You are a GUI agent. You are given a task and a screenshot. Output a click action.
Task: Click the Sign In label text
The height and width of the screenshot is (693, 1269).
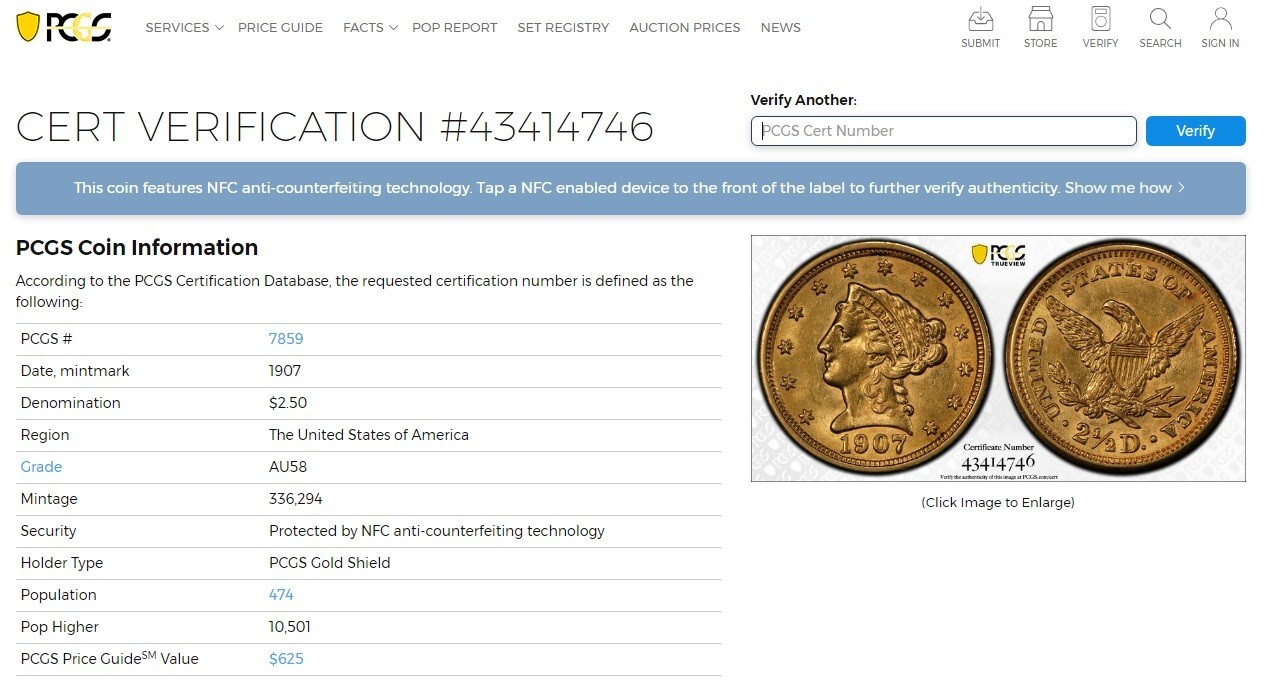[x=1220, y=43]
